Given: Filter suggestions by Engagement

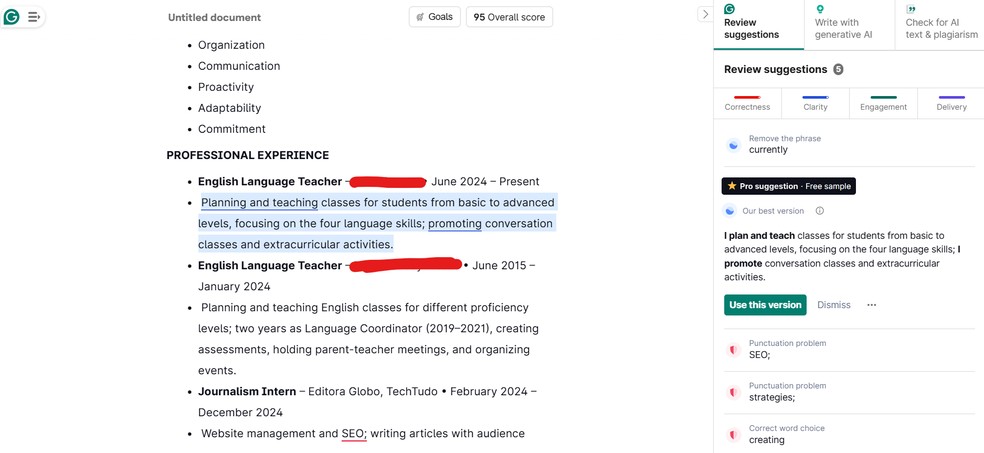Looking at the screenshot, I should click(x=883, y=103).
